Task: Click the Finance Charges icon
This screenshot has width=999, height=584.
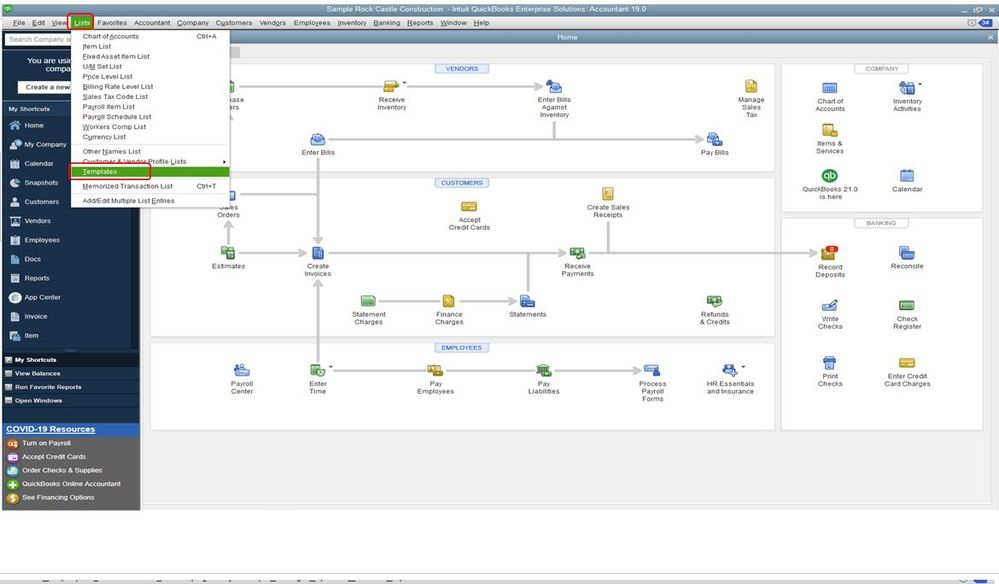Action: [449, 301]
